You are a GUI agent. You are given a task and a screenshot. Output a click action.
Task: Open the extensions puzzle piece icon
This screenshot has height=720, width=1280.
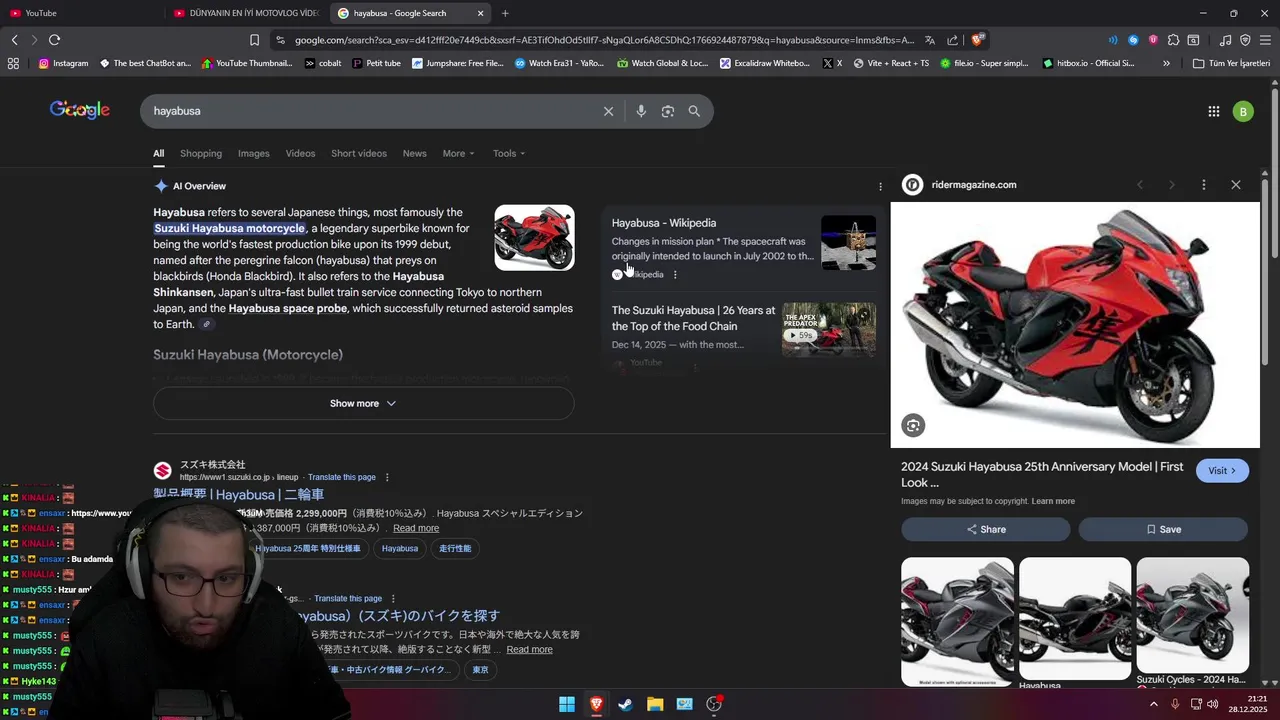click(1173, 40)
